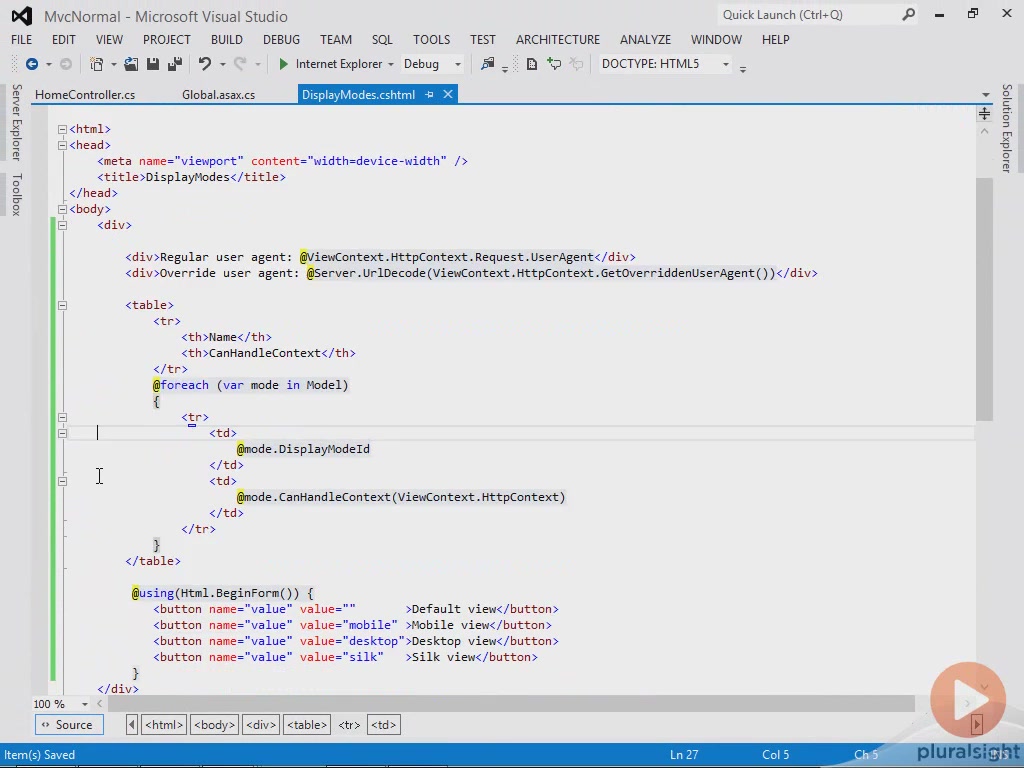Click the split editor handle above scrollbar
1024x768 pixels.
[984, 114]
